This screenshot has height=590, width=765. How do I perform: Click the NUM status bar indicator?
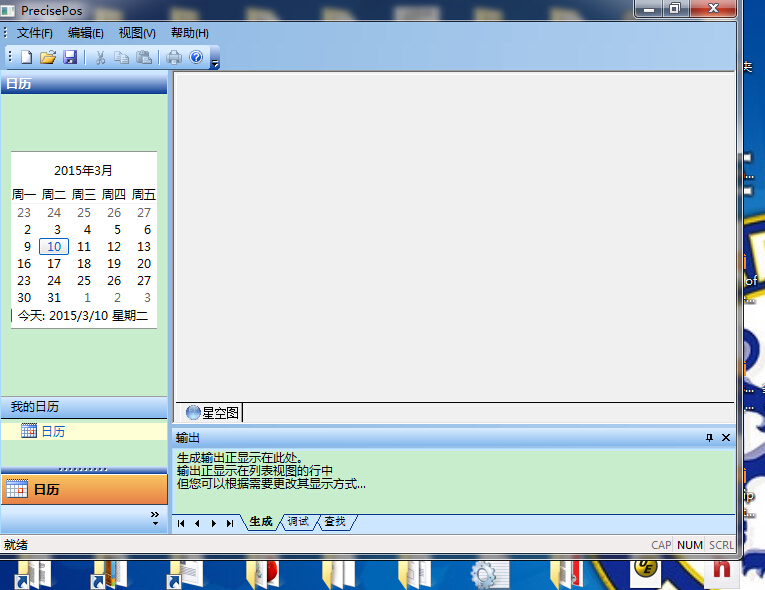[690, 545]
